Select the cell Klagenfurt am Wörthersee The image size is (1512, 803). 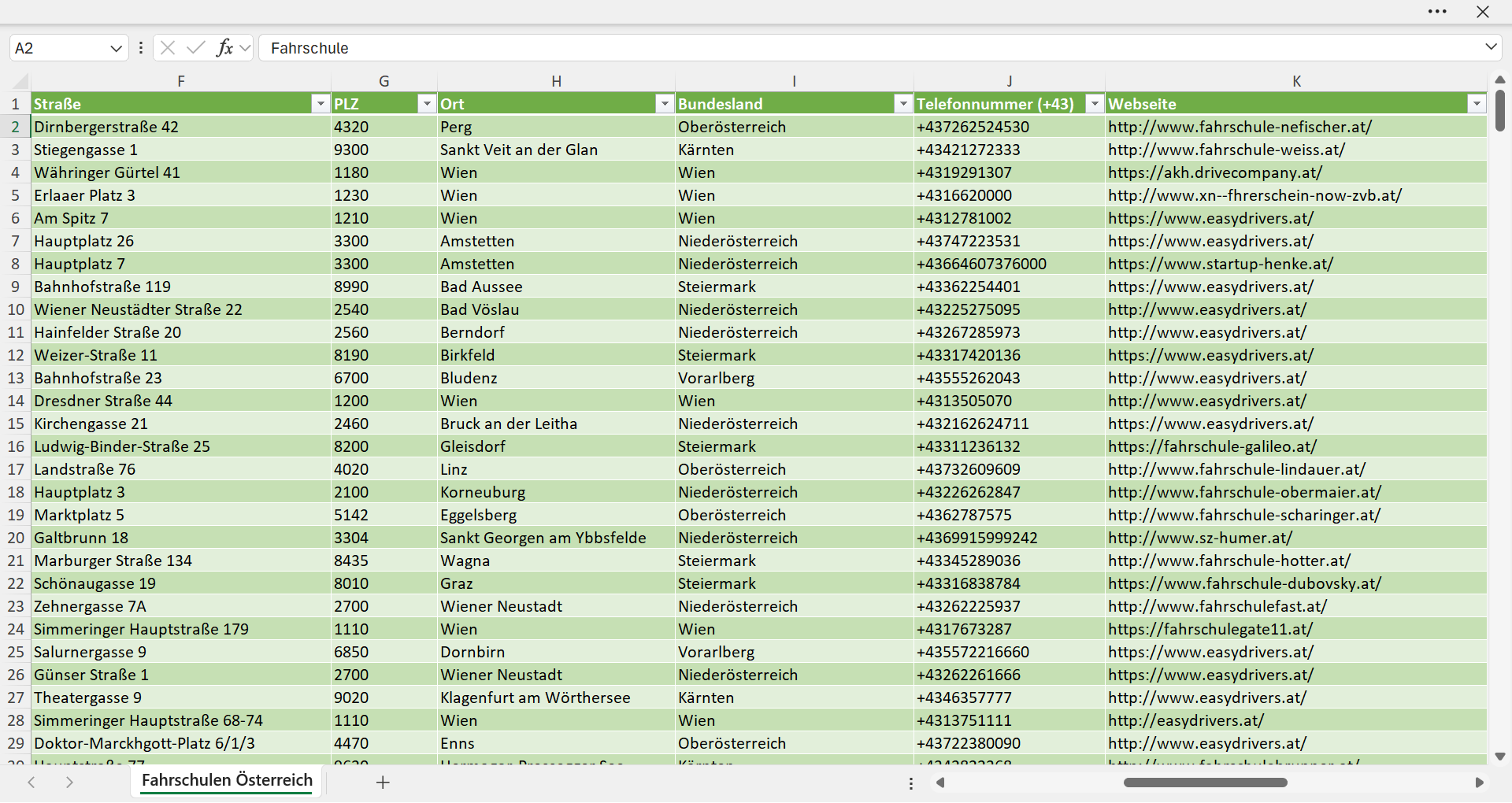[x=556, y=698]
